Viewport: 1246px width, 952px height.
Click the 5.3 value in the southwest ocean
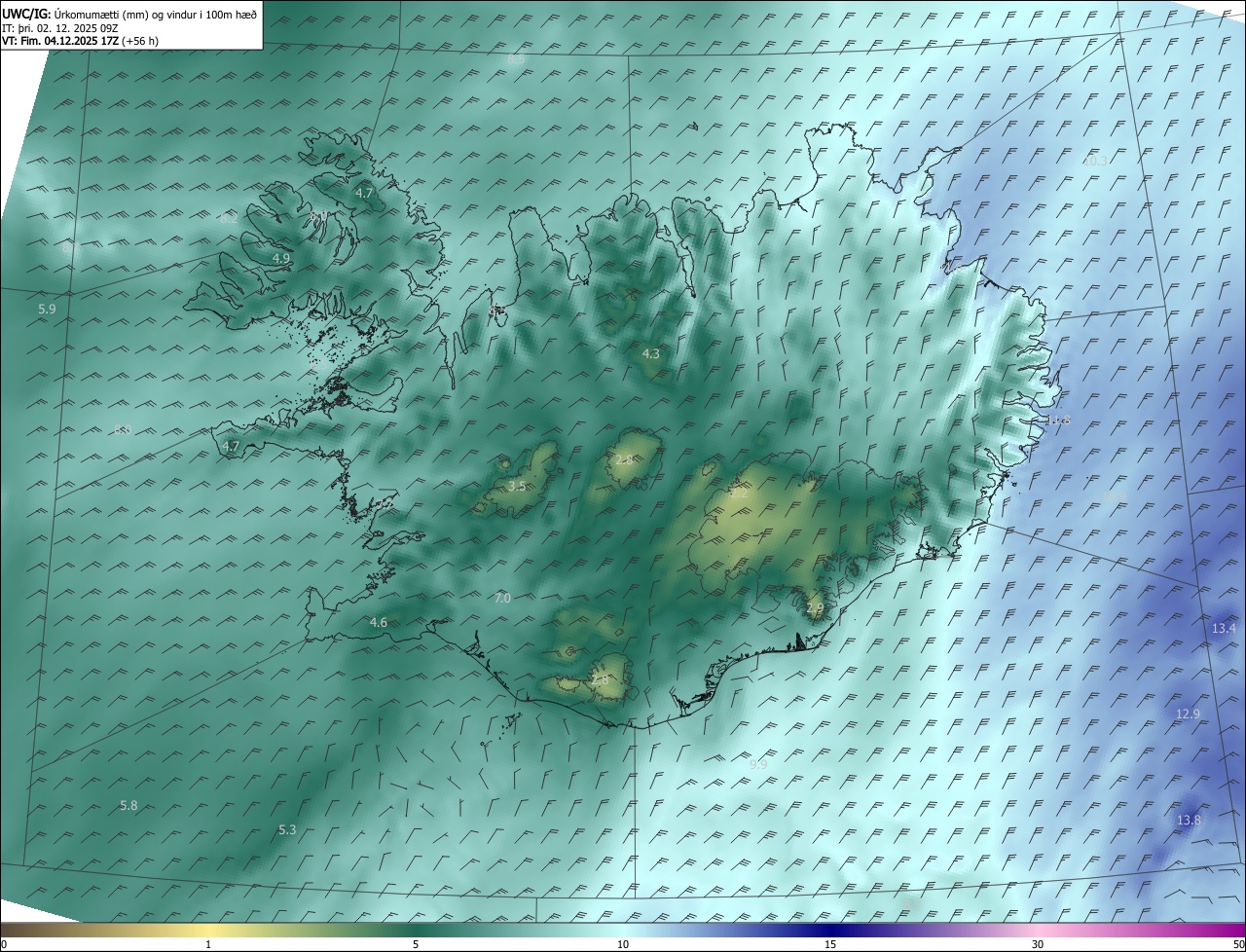(x=287, y=830)
